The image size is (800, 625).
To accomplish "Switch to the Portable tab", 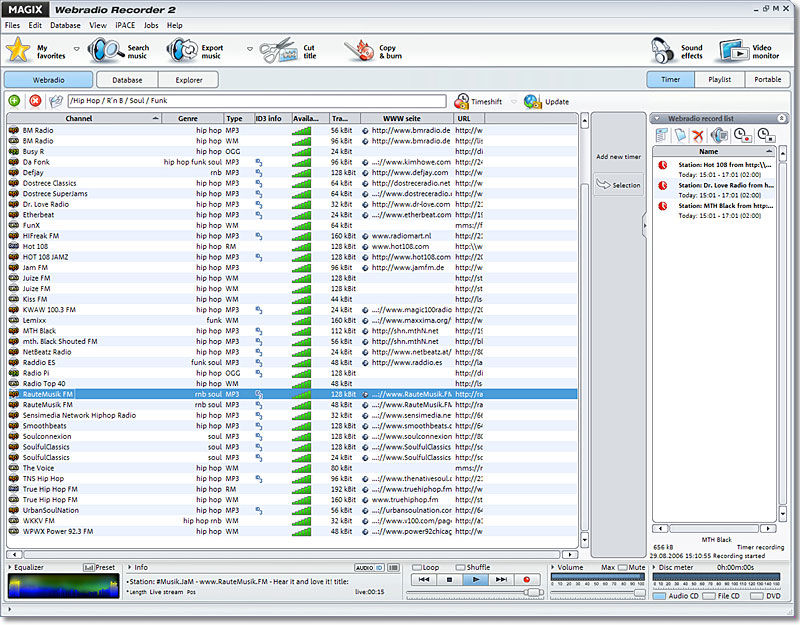I will (x=767, y=80).
